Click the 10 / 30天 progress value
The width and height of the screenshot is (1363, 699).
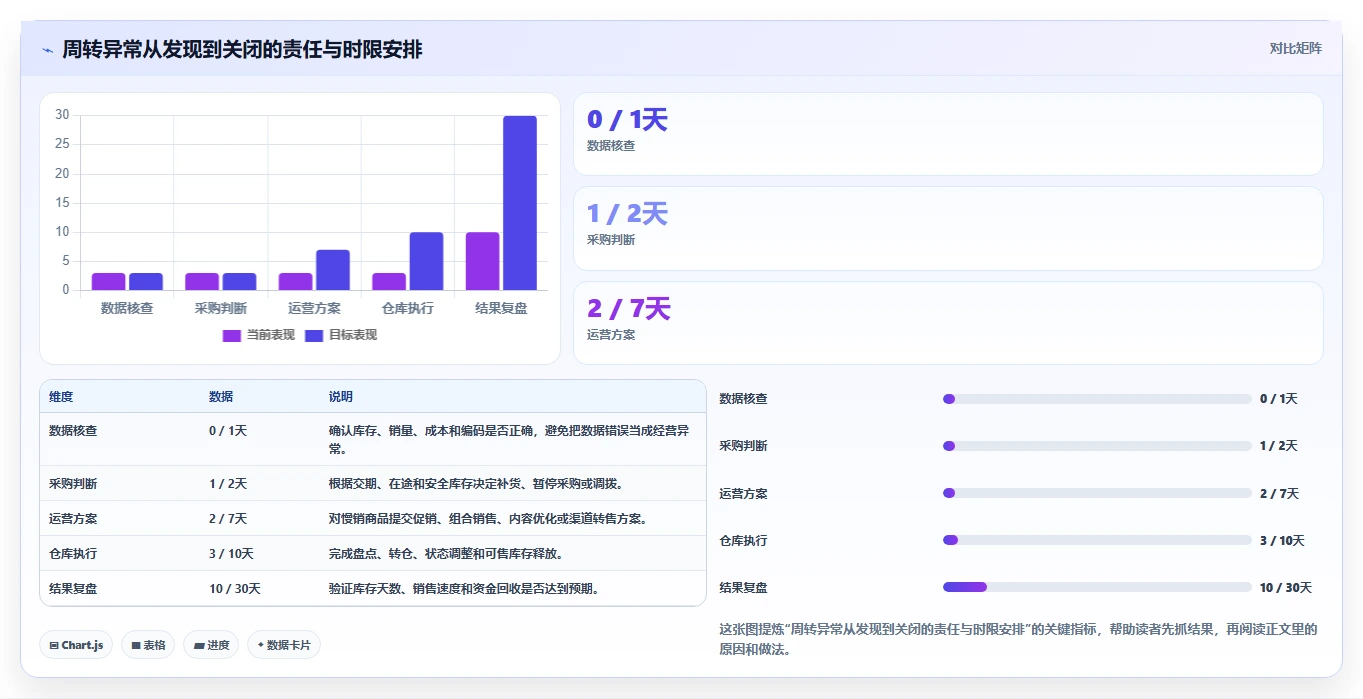pyautogui.click(x=1286, y=588)
